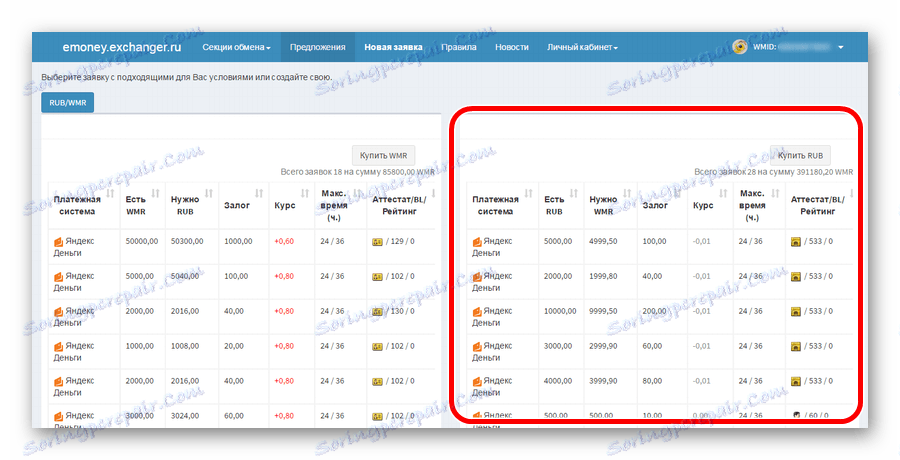Sort left table by Курс column
The width and height of the screenshot is (900, 460).
305,194
